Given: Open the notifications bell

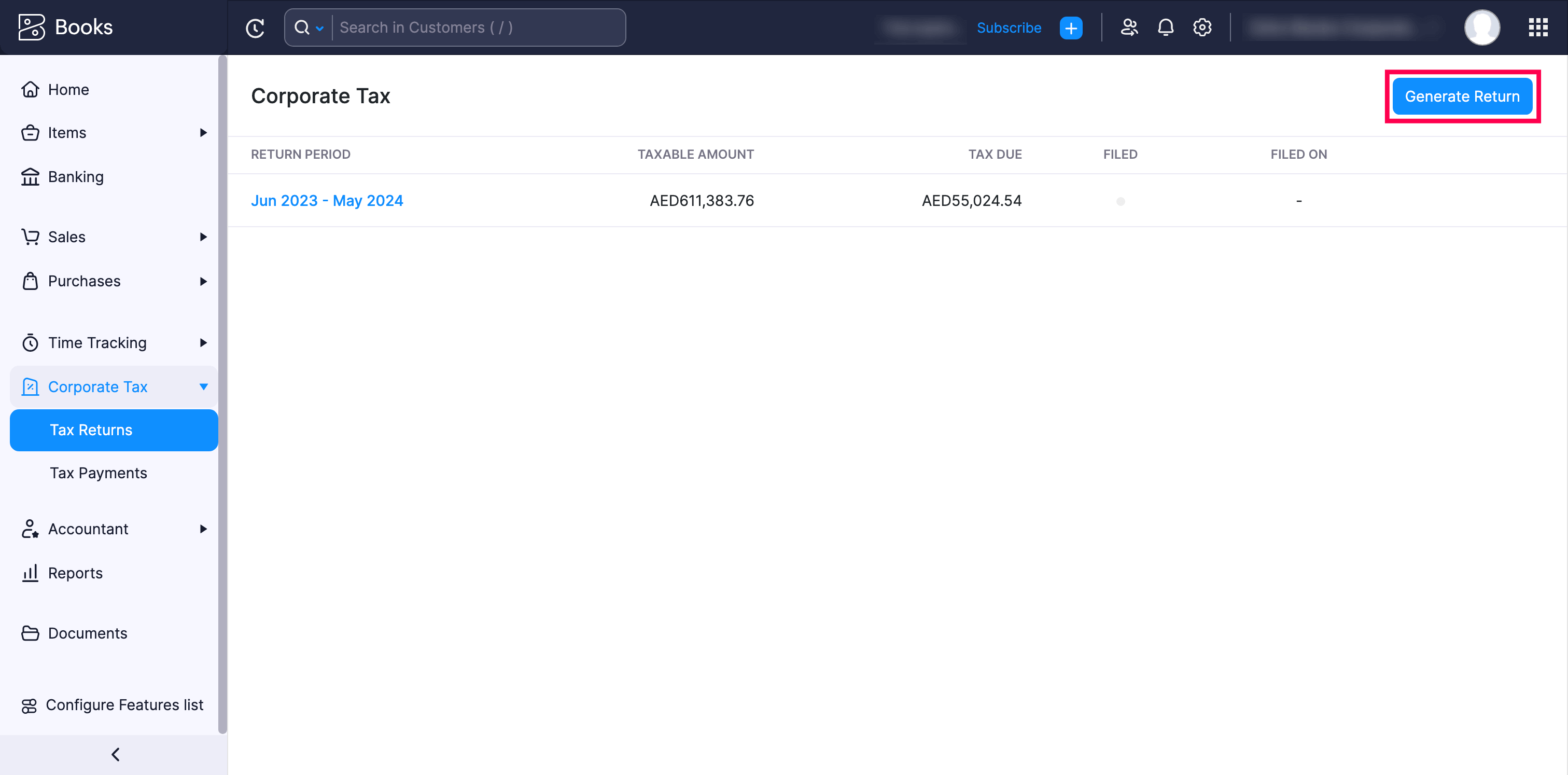Looking at the screenshot, I should pos(1165,27).
